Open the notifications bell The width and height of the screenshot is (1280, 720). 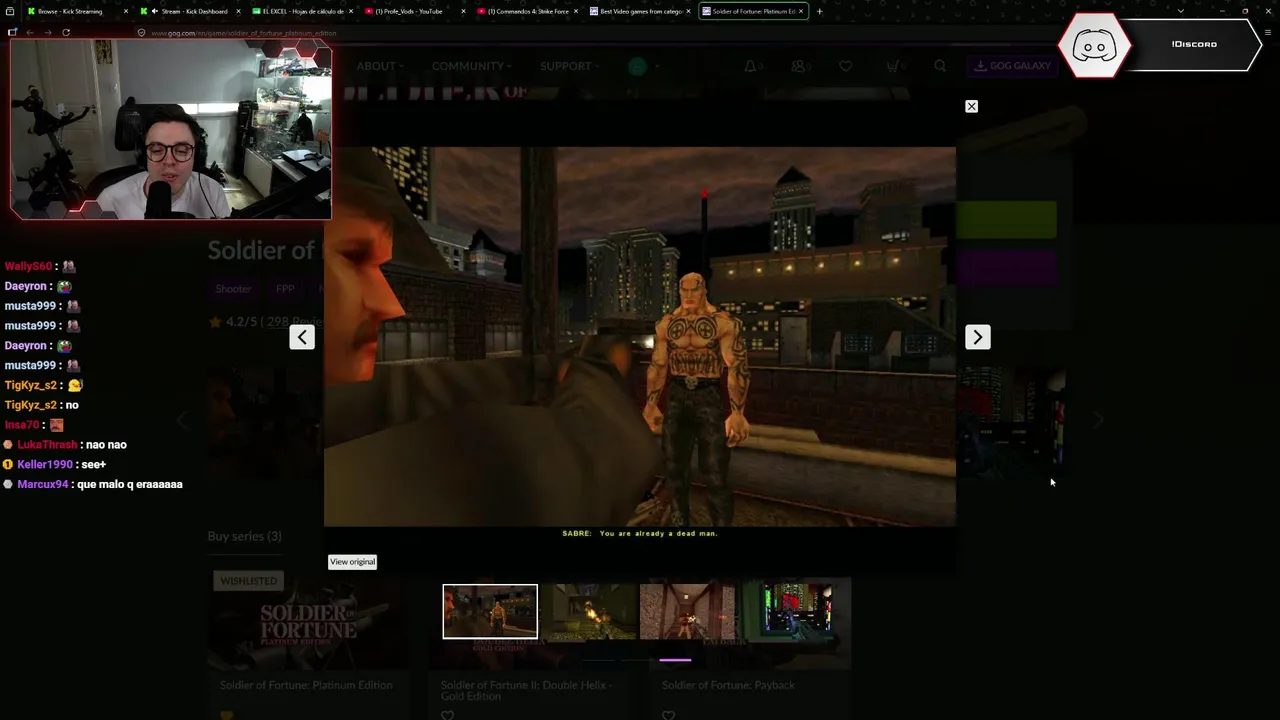[x=751, y=66]
